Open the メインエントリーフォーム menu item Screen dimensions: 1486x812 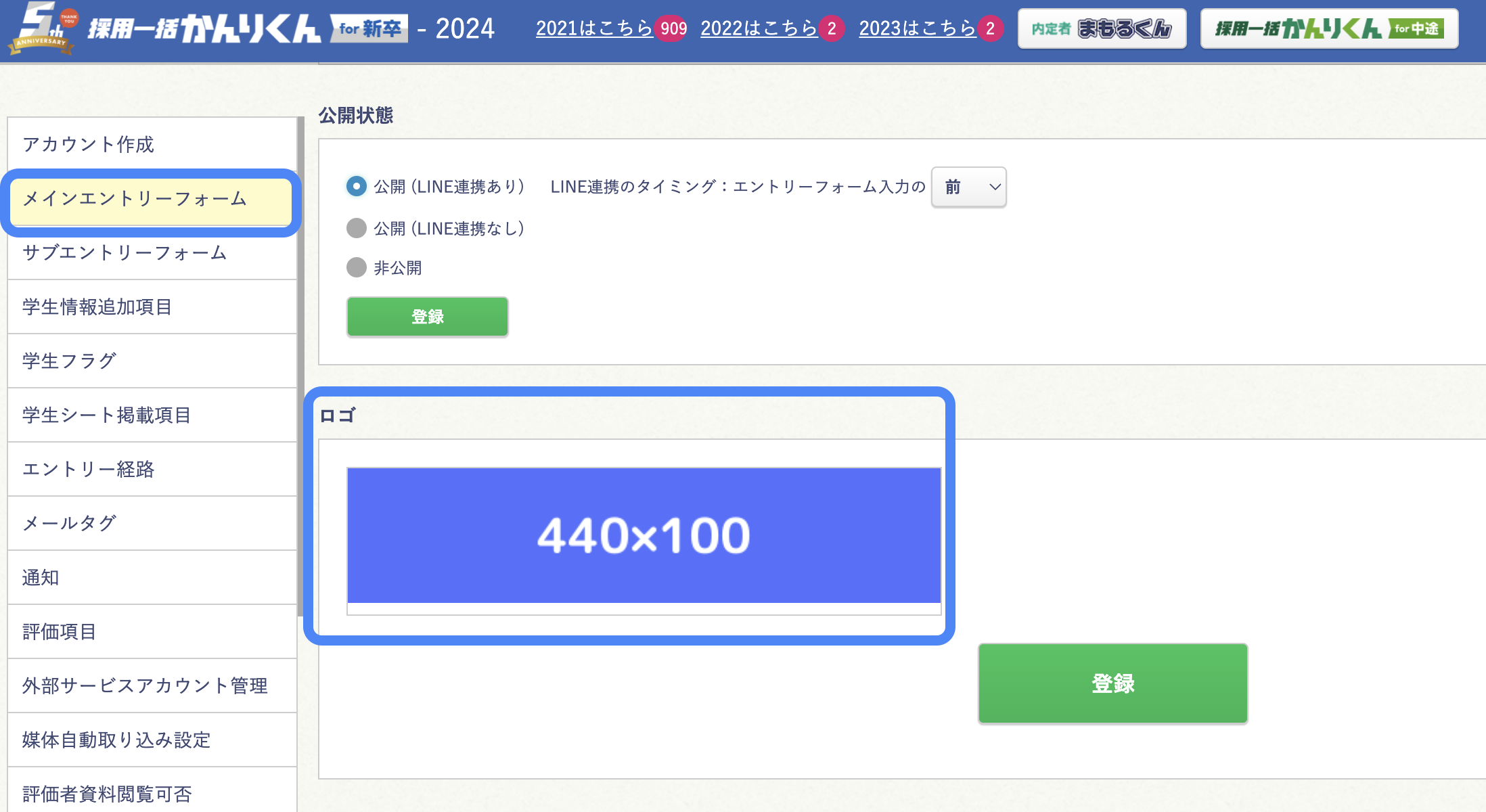[x=134, y=200]
